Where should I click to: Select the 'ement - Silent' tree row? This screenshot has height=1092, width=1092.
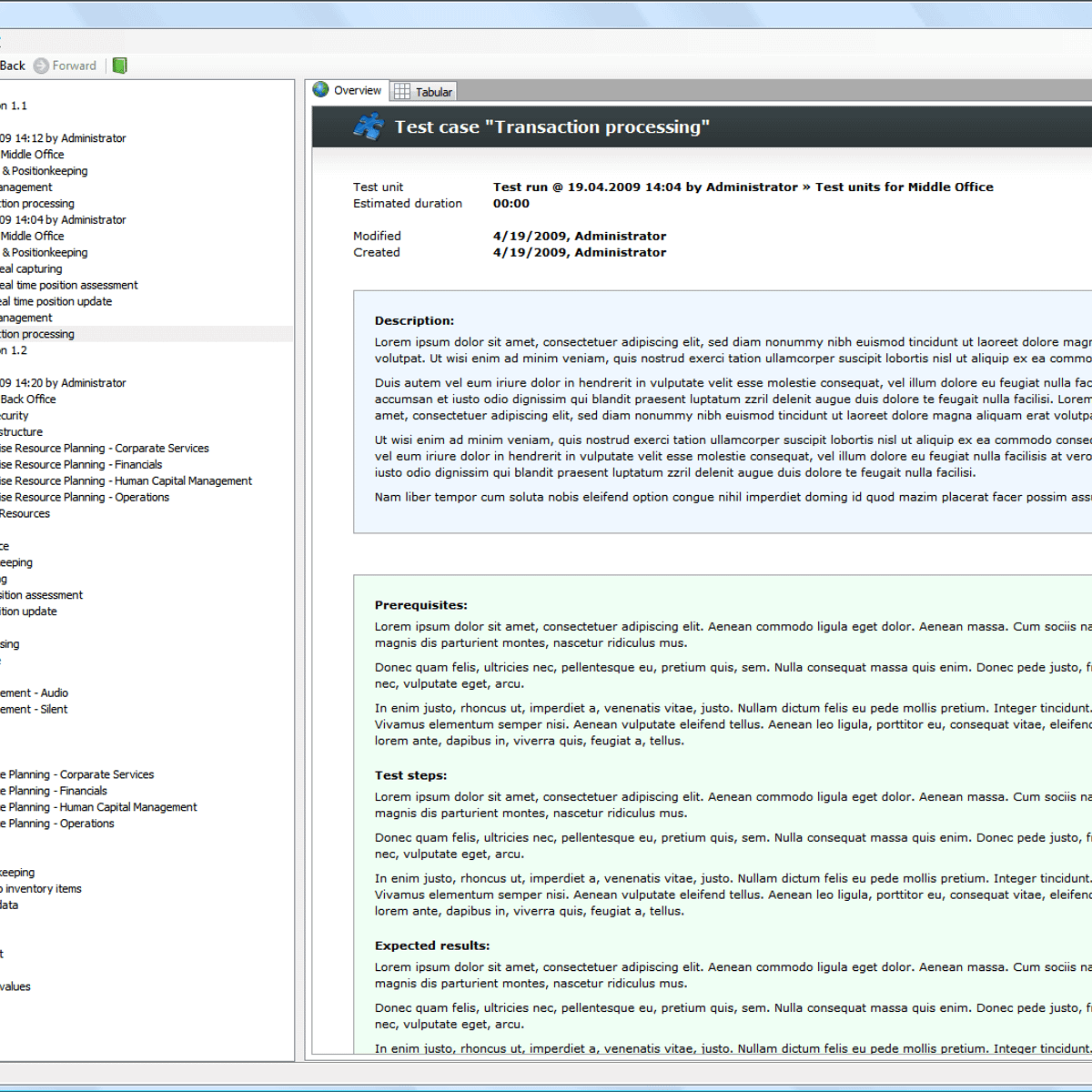tap(34, 710)
